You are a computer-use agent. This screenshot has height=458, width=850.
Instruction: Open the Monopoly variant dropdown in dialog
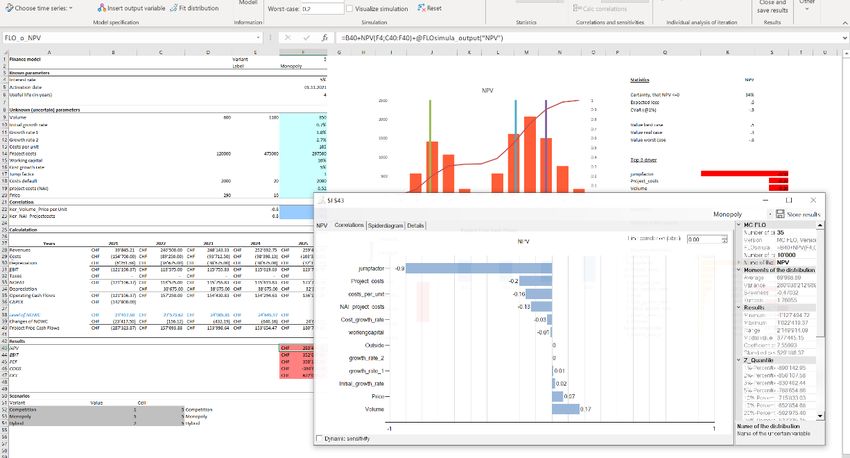click(x=770, y=215)
